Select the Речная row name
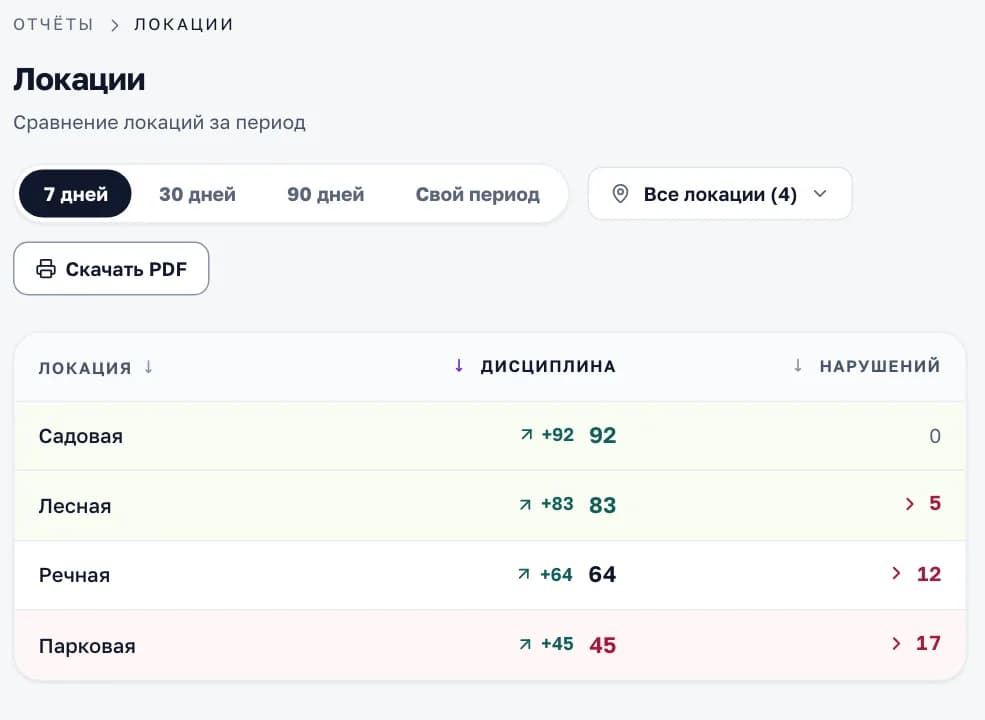Image resolution: width=985 pixels, height=720 pixels. click(74, 575)
